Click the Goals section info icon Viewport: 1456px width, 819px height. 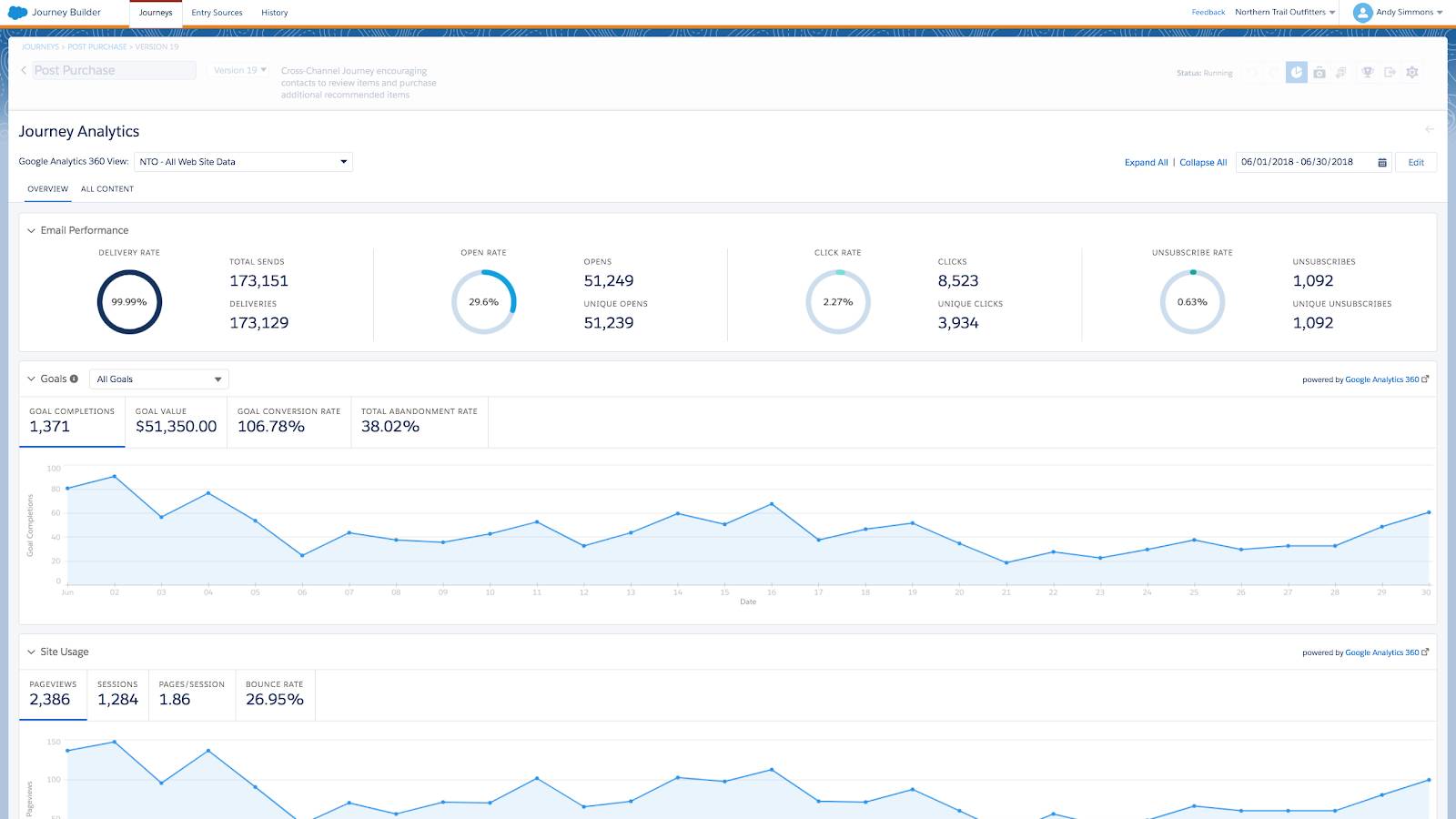tap(74, 379)
